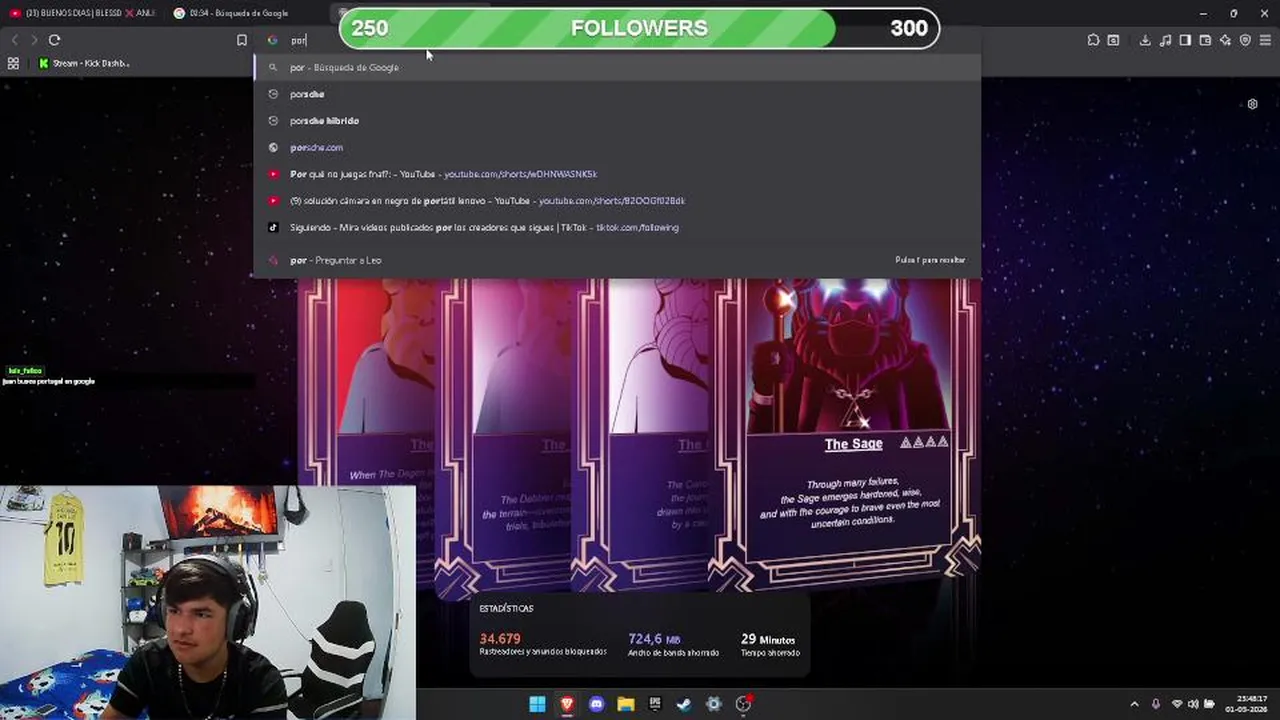Screen dimensions: 1280x720
Task: Open the volume speaker tray icon
Action: (x=1193, y=704)
